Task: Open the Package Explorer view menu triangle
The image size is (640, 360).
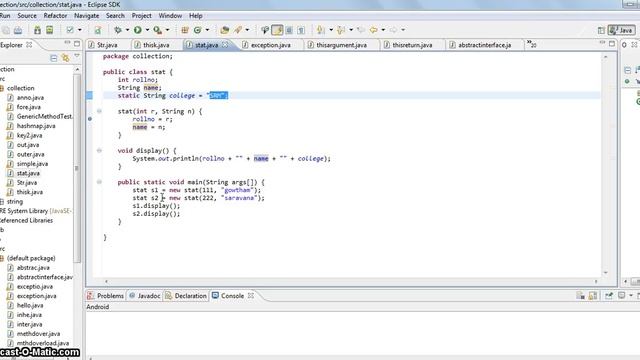Action: tap(77, 56)
